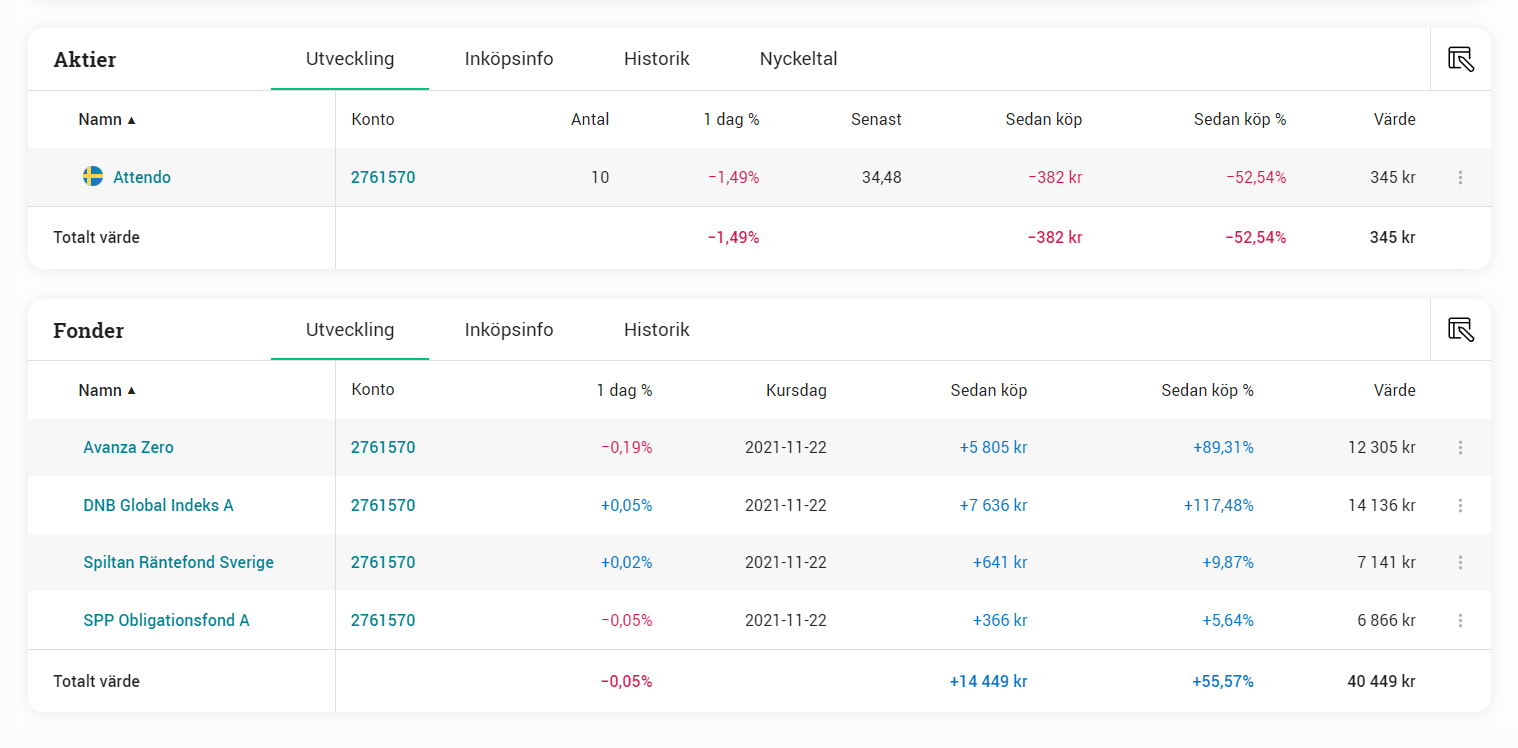This screenshot has width=1518, height=748.
Task: Click the 7 141 kr value for Spiltan Räntefond
Action: coord(1386,563)
